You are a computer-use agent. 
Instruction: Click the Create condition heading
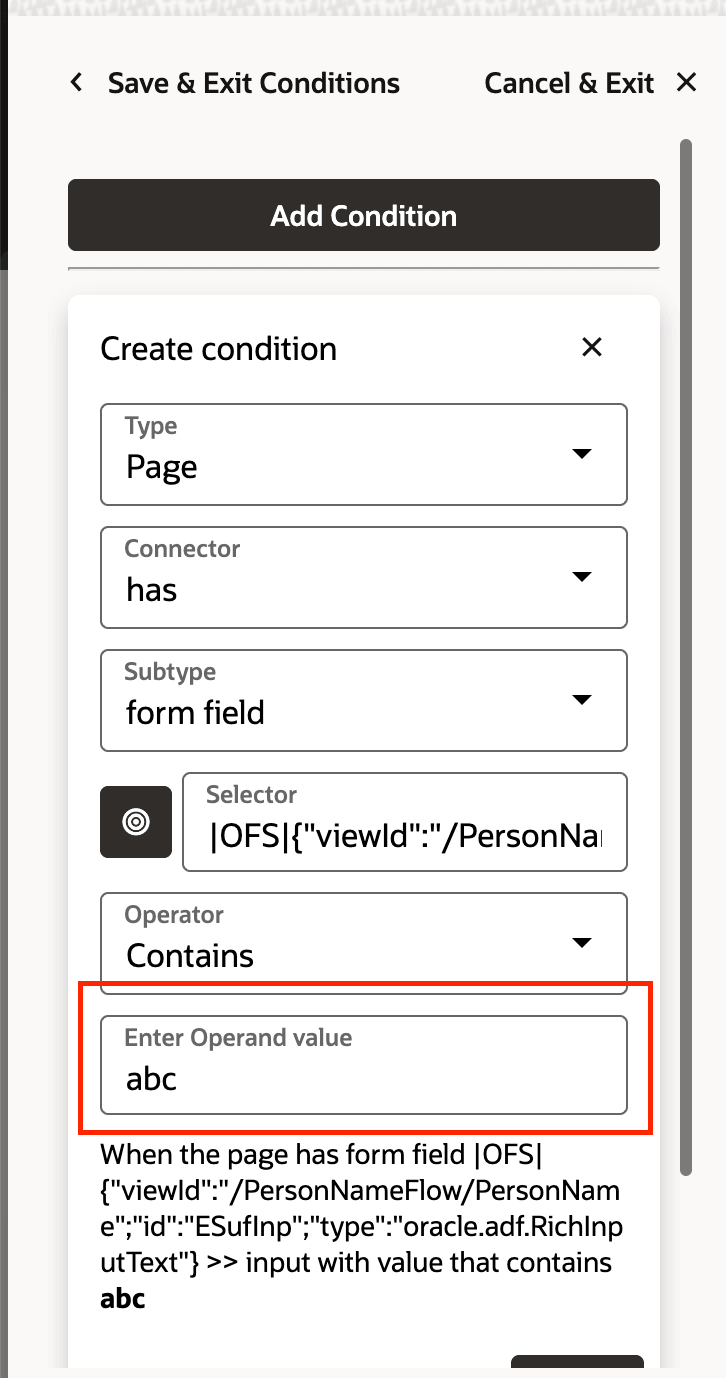pyautogui.click(x=219, y=349)
